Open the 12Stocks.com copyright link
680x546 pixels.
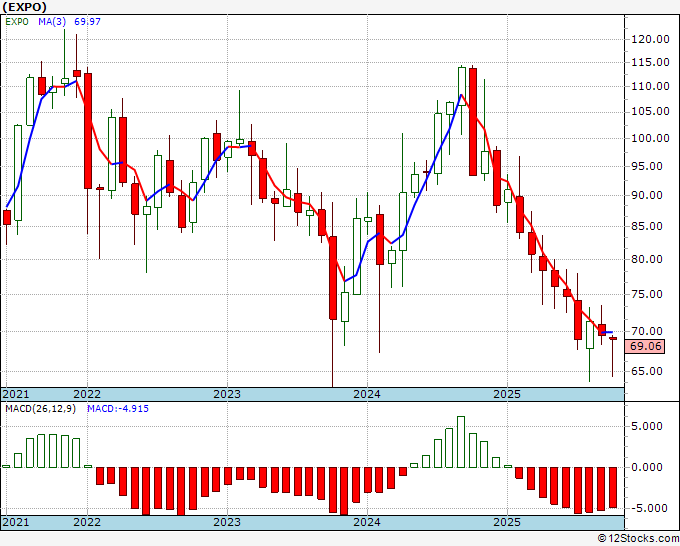pyautogui.click(x=638, y=538)
